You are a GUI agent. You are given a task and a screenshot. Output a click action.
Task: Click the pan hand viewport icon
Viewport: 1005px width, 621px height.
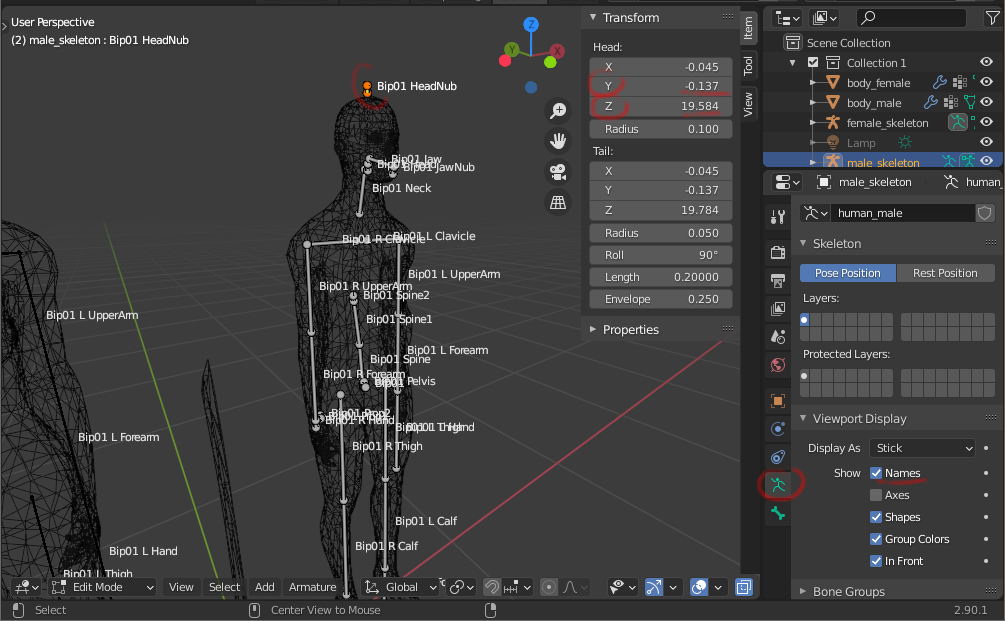pyautogui.click(x=558, y=141)
